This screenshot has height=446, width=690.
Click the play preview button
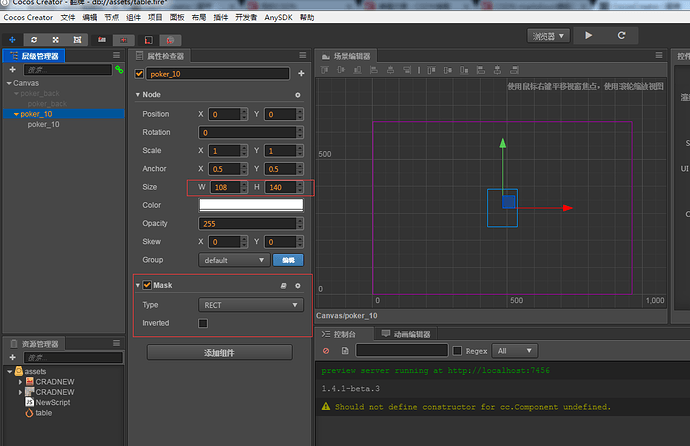pos(588,35)
